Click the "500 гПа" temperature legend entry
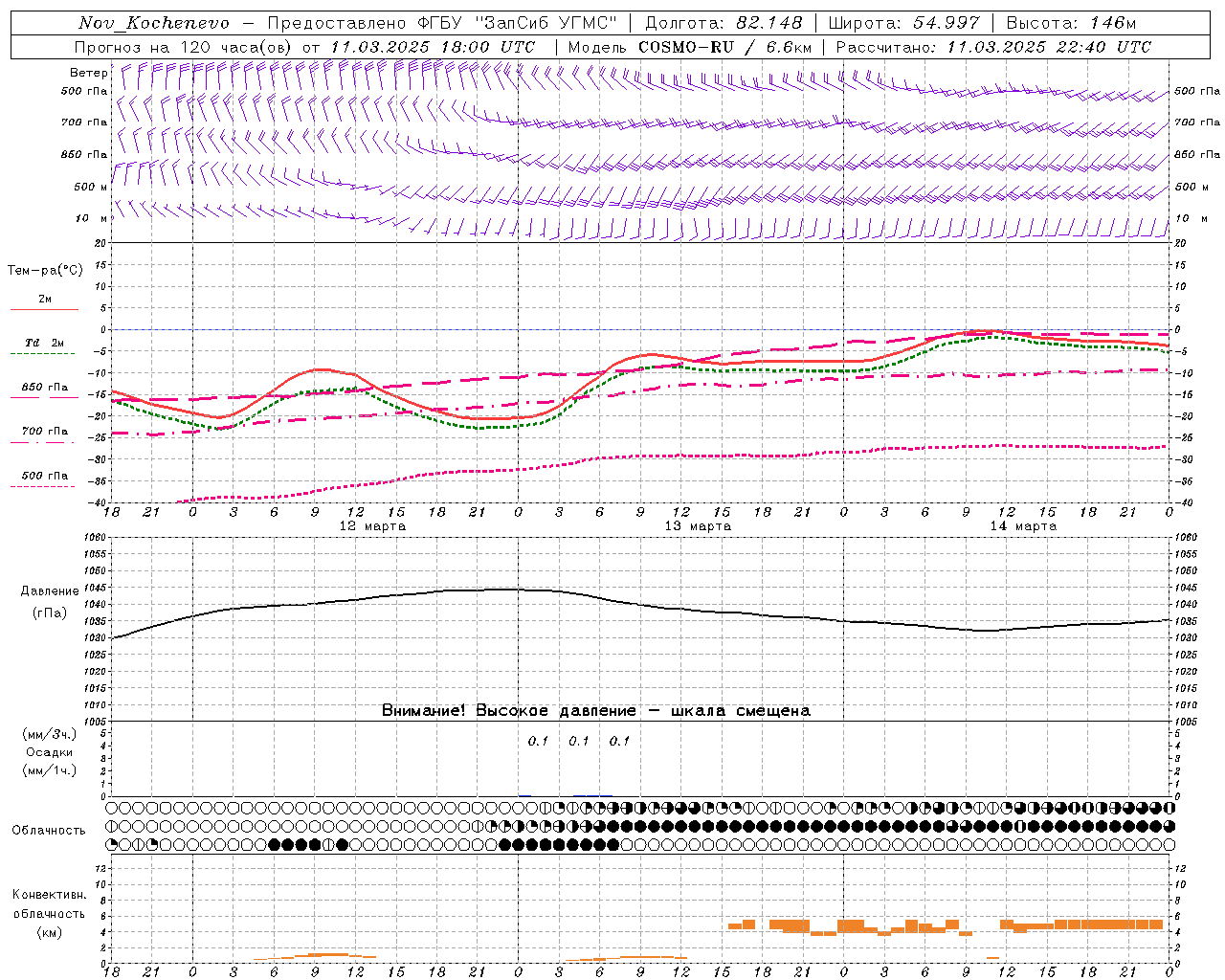 click(45, 476)
